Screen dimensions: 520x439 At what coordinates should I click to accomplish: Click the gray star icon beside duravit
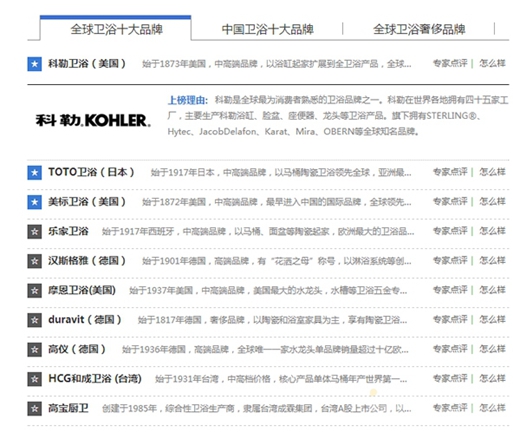coord(34,320)
